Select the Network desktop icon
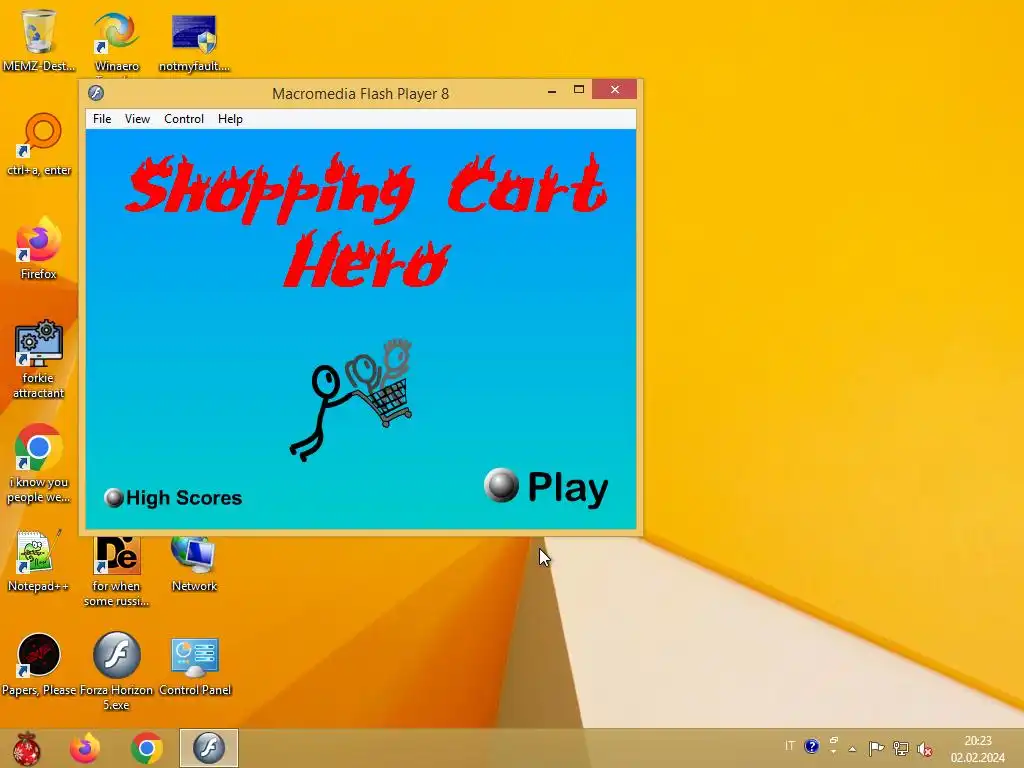This screenshot has width=1024, height=768. pyautogui.click(x=194, y=565)
